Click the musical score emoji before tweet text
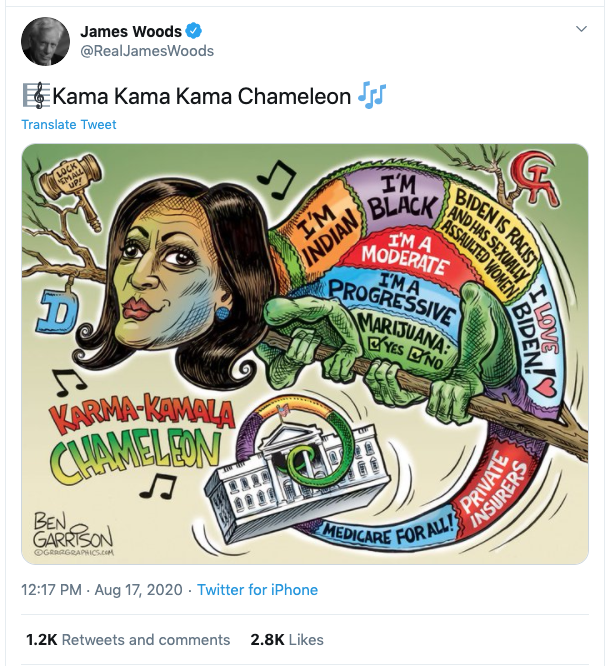This screenshot has width=606, height=666. point(37,96)
